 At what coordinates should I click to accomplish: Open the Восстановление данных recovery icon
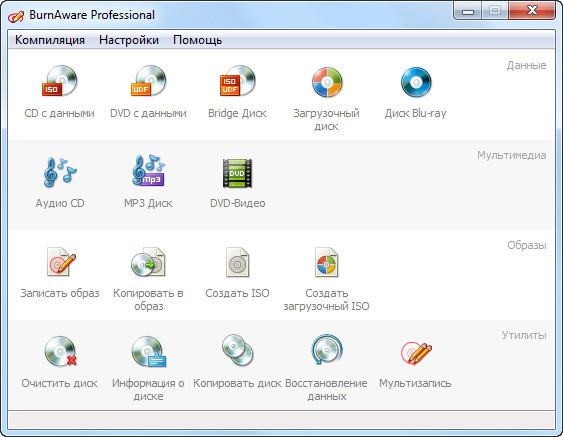(326, 350)
